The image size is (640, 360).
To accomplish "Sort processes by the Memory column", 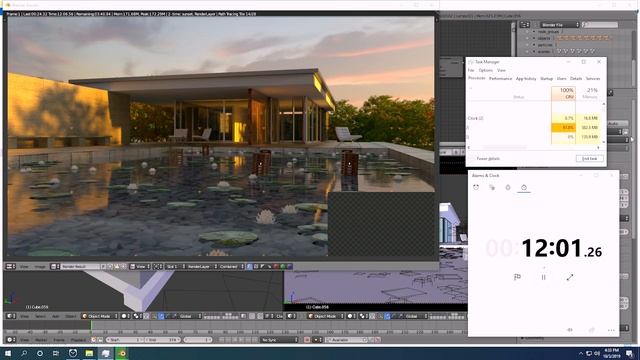I will point(589,93).
